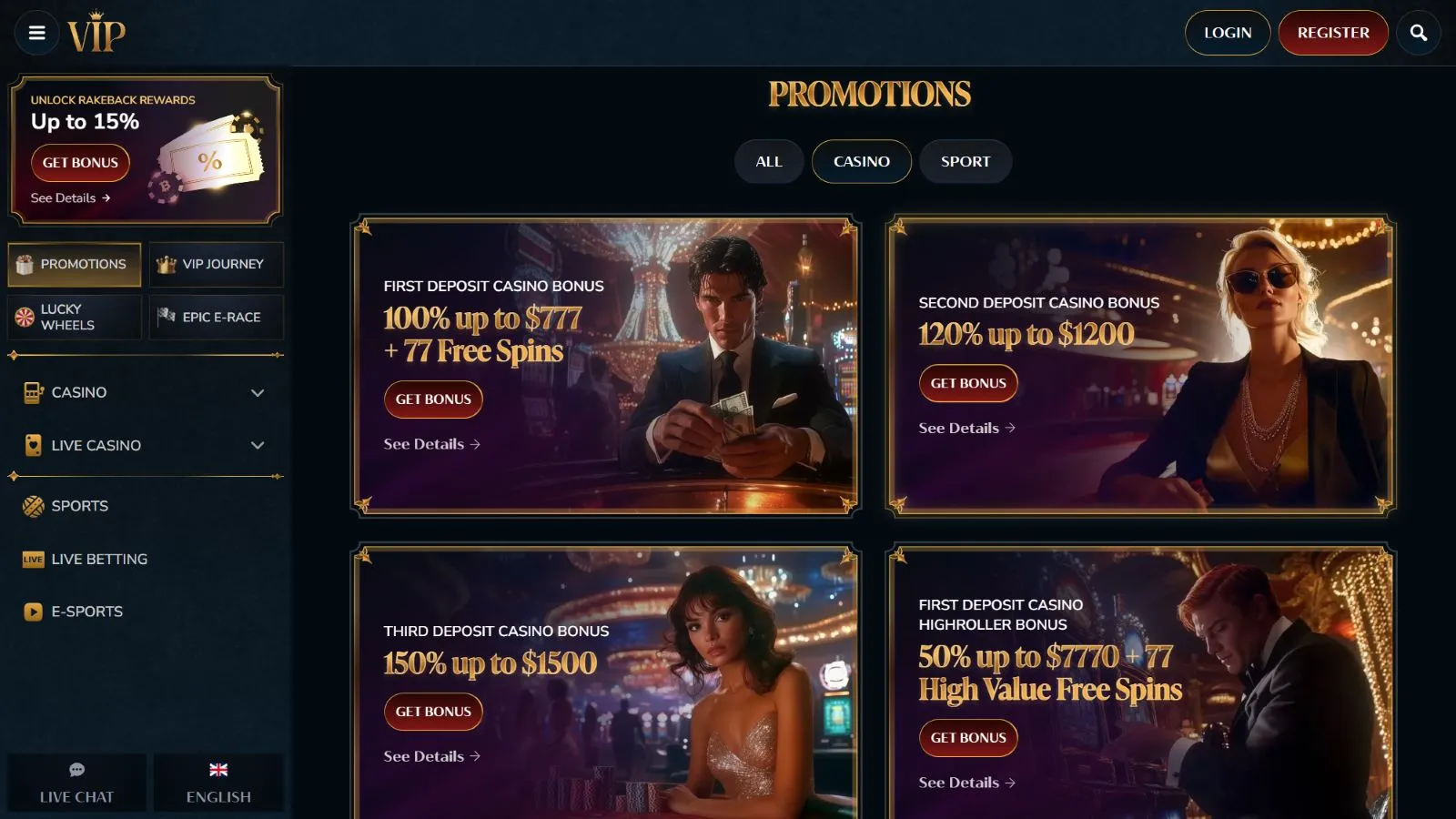This screenshot has width=1456, height=819.
Task: Switch to the Sport promotions tab
Action: click(965, 161)
